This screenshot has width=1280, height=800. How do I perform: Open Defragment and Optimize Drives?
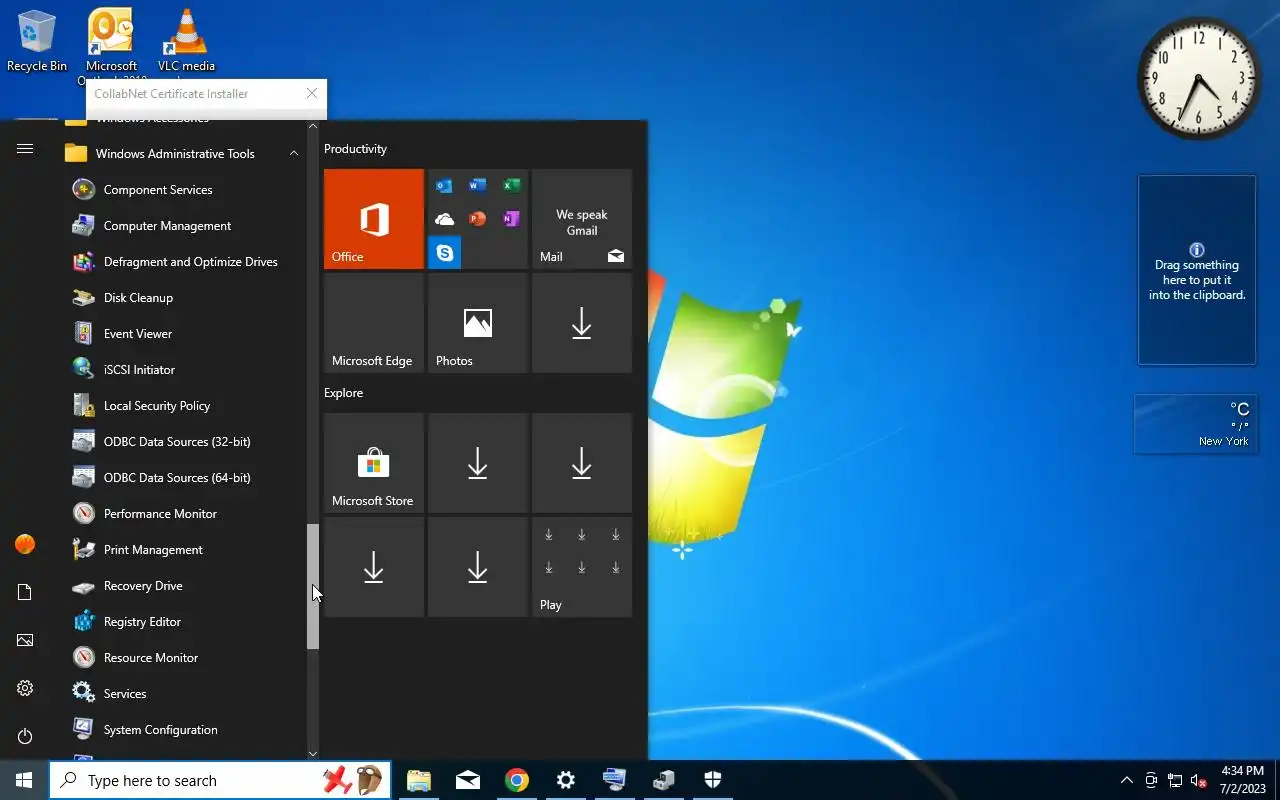coord(186,262)
